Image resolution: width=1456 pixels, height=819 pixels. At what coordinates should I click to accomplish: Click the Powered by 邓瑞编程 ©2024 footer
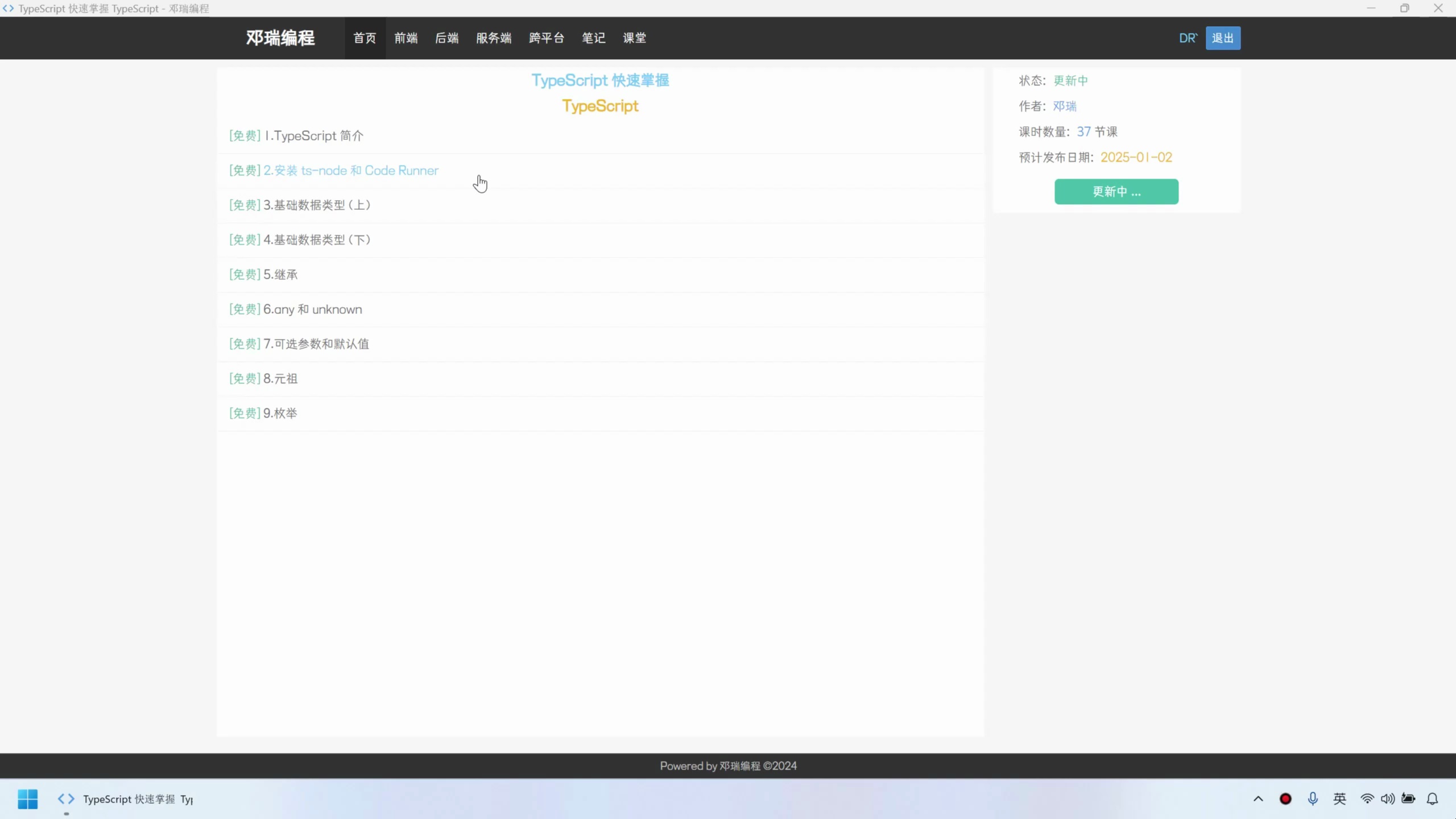coord(728,766)
